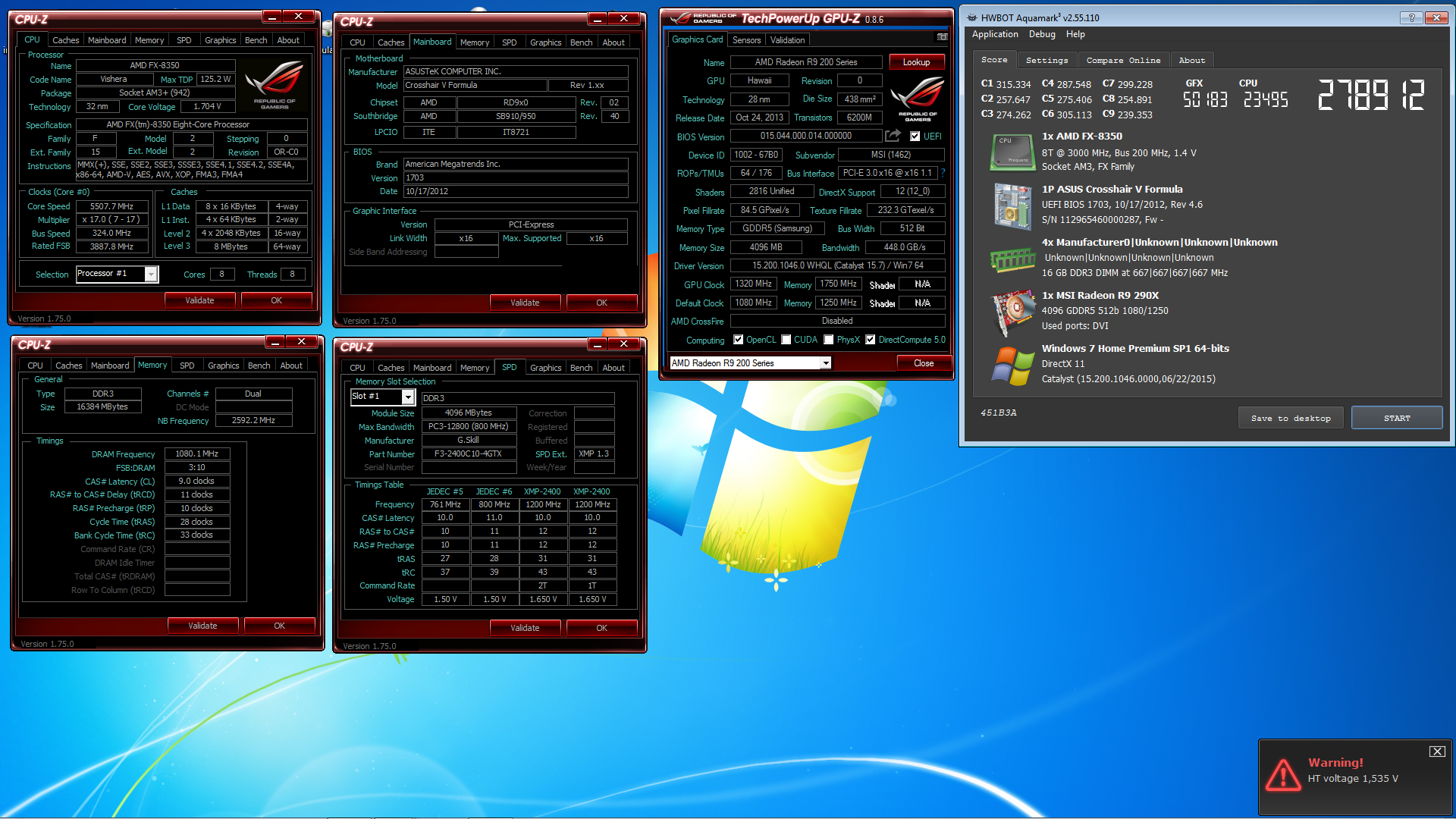Click the GPU Clock 1320 MHz value
1456x819 pixels.
[x=754, y=284]
